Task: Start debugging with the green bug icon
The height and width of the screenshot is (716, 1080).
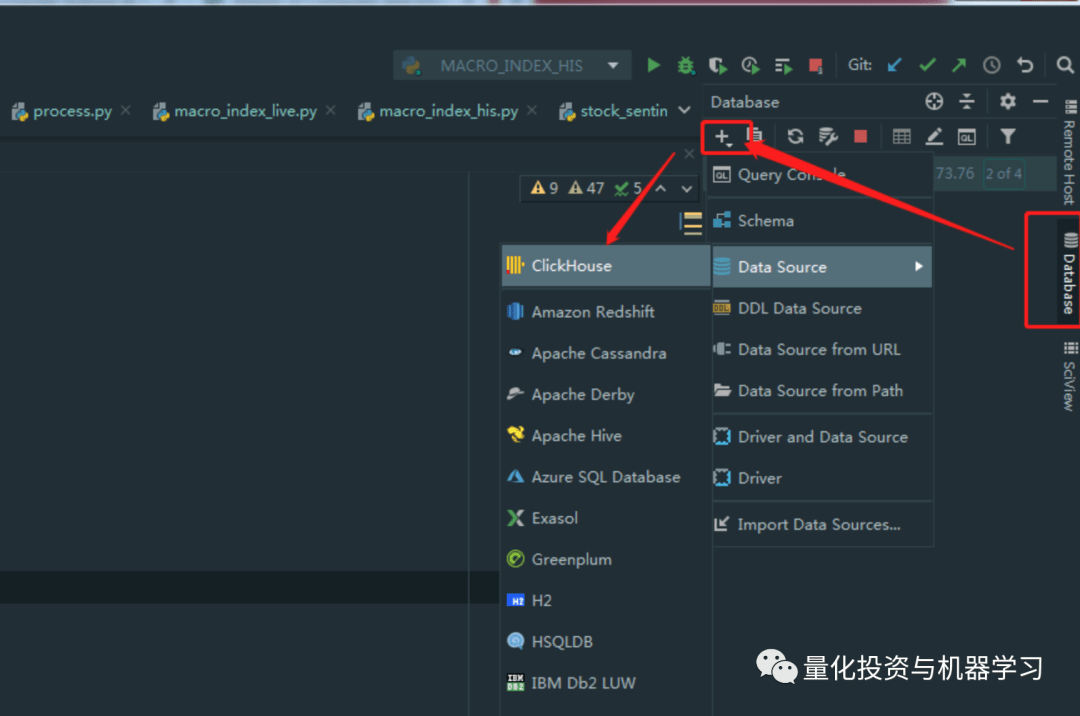Action: coord(686,65)
